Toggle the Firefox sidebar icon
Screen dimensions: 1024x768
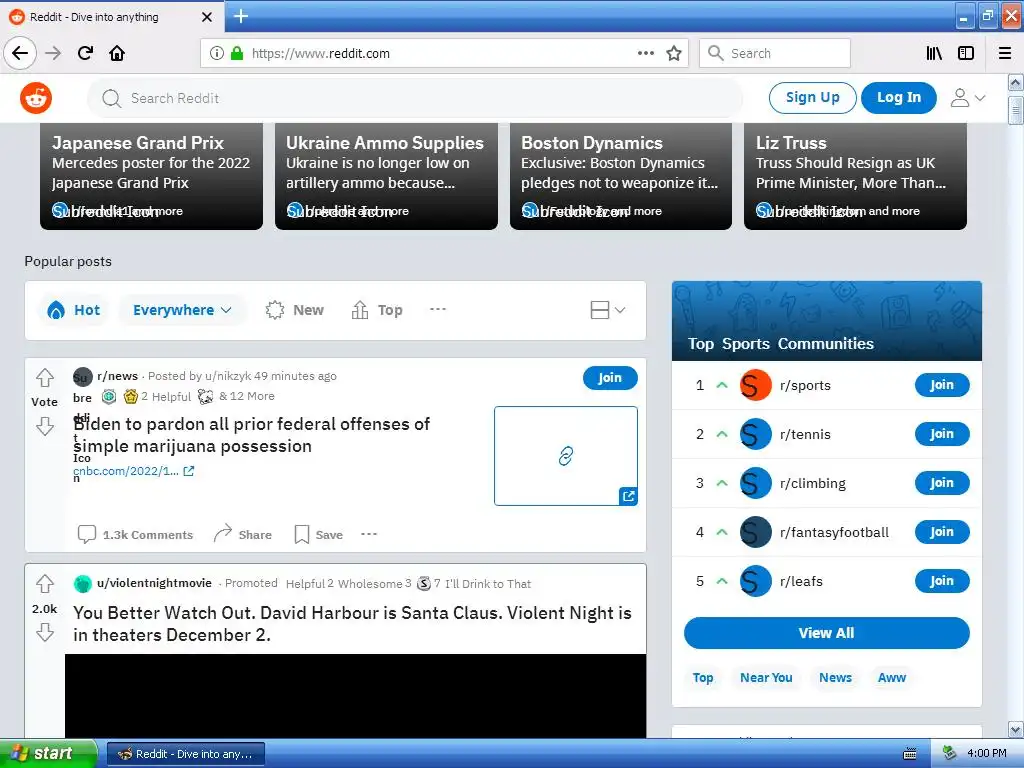click(966, 53)
